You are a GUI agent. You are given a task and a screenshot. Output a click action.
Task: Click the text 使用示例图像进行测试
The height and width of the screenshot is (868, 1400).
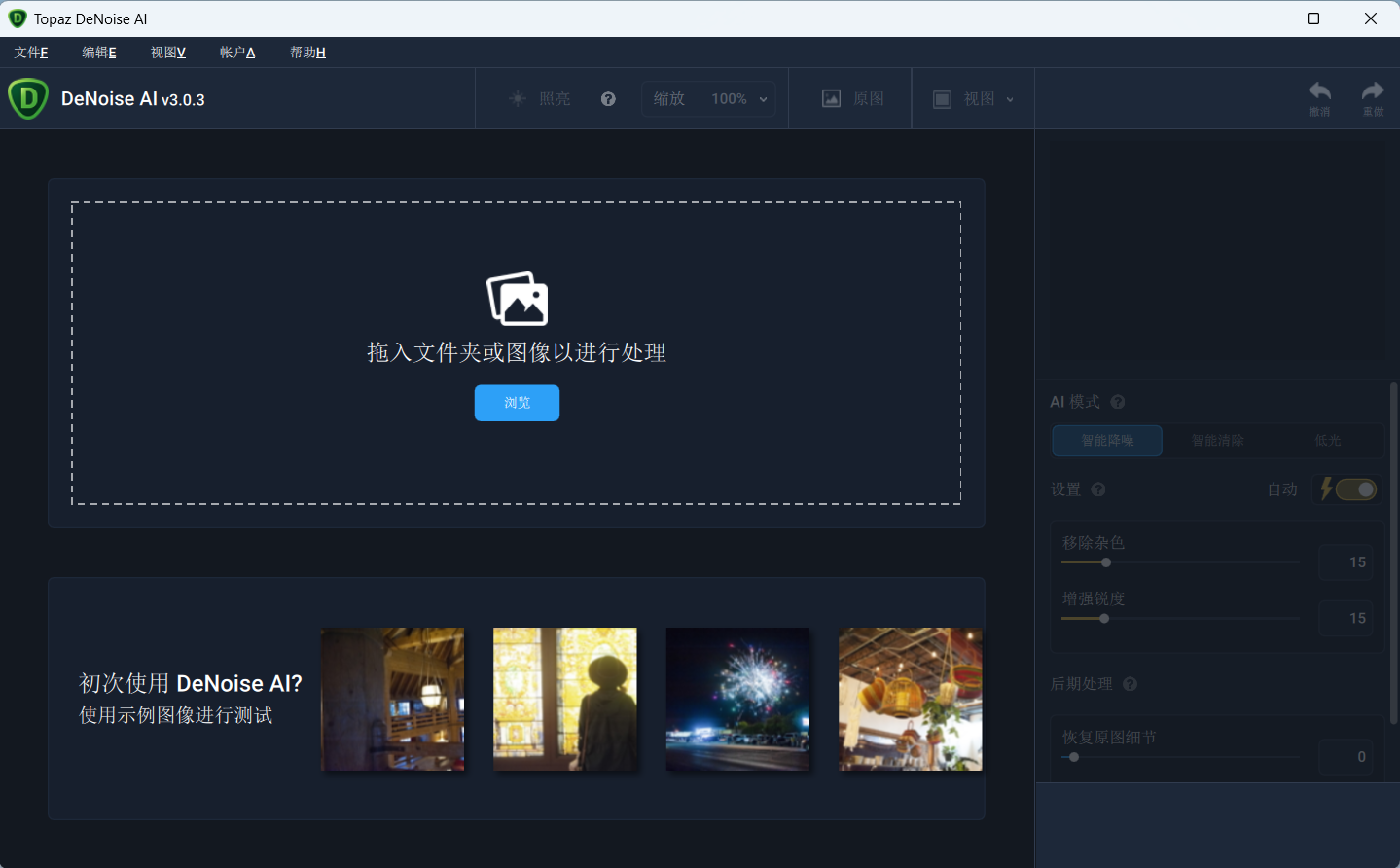click(x=176, y=715)
